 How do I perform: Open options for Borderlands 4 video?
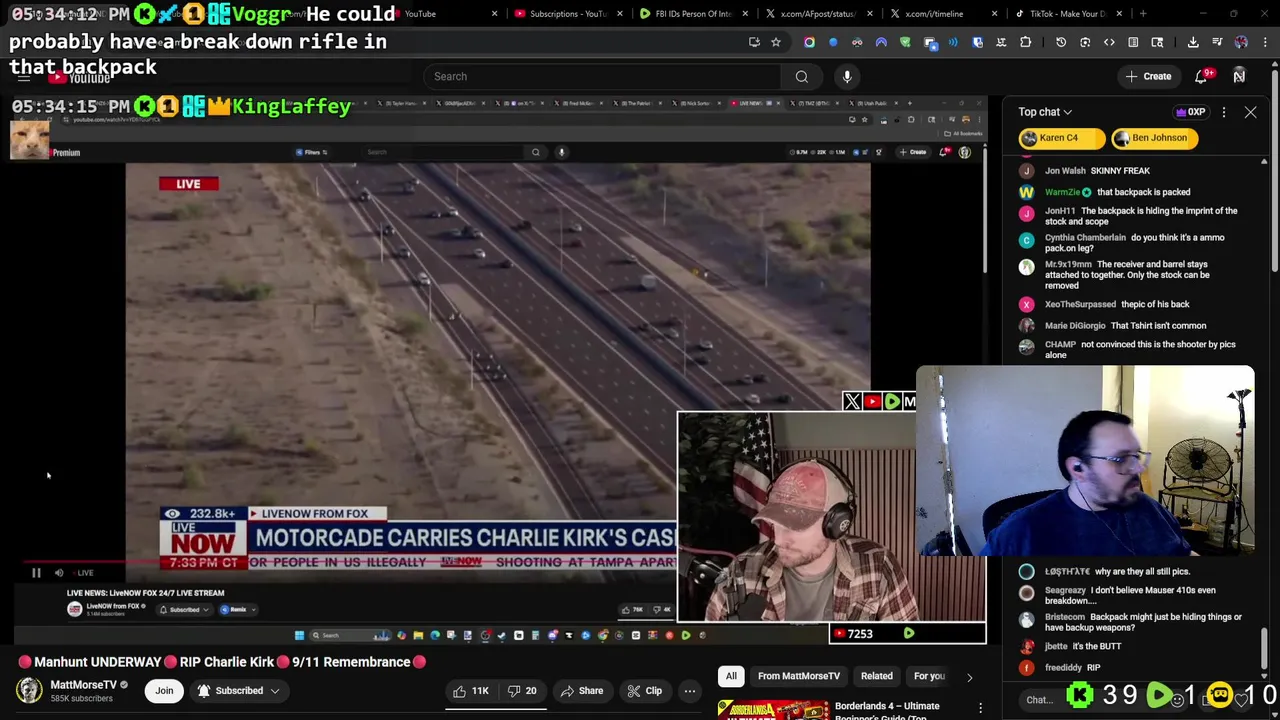[981, 707]
